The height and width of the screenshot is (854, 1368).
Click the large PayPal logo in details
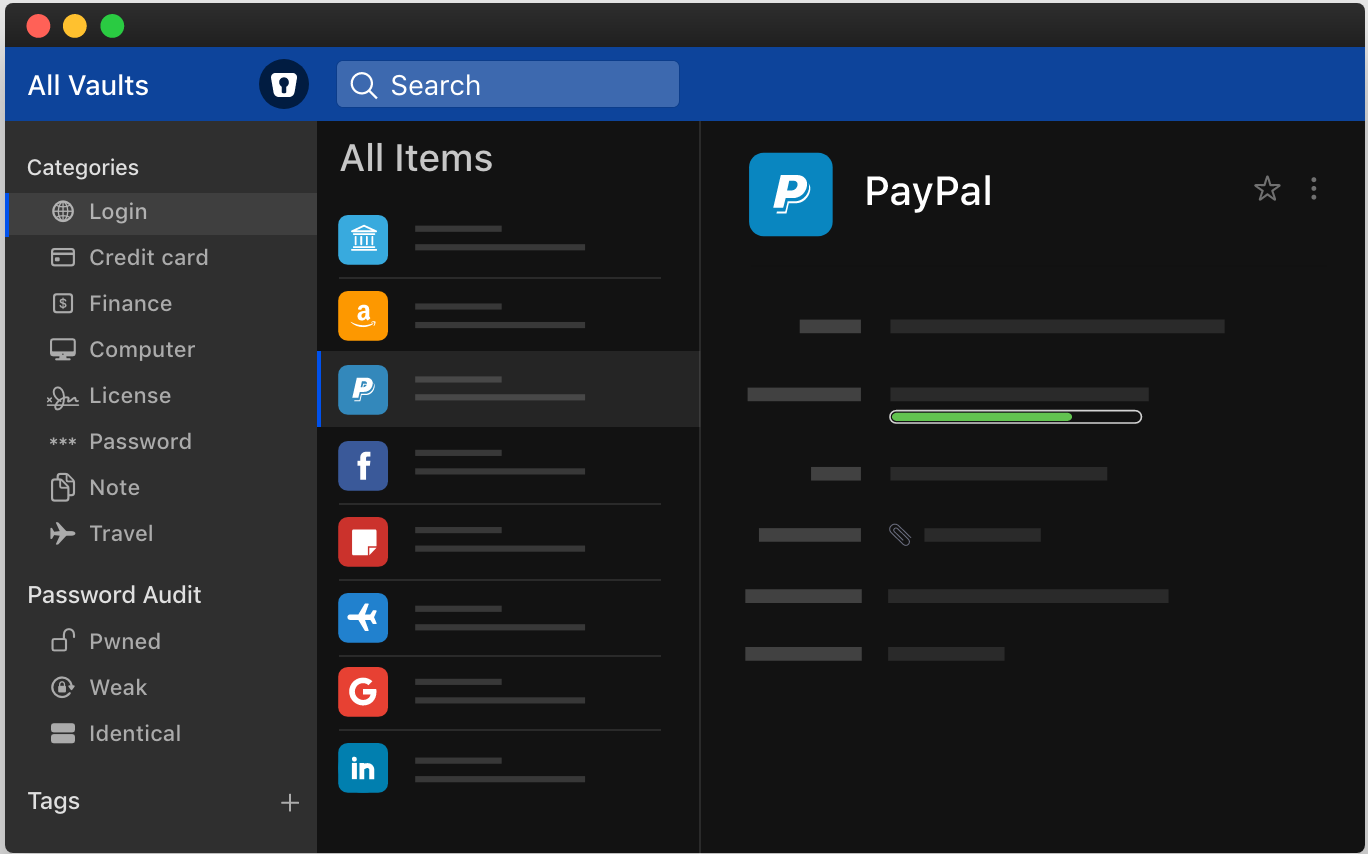tap(791, 194)
